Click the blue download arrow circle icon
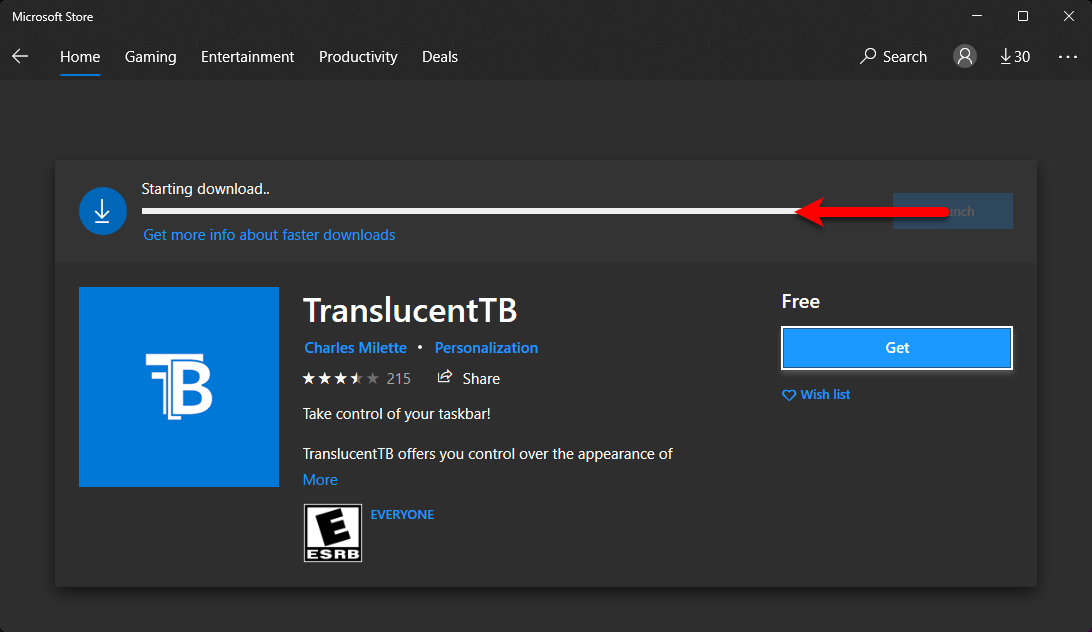This screenshot has height=632, width=1092. coord(102,211)
